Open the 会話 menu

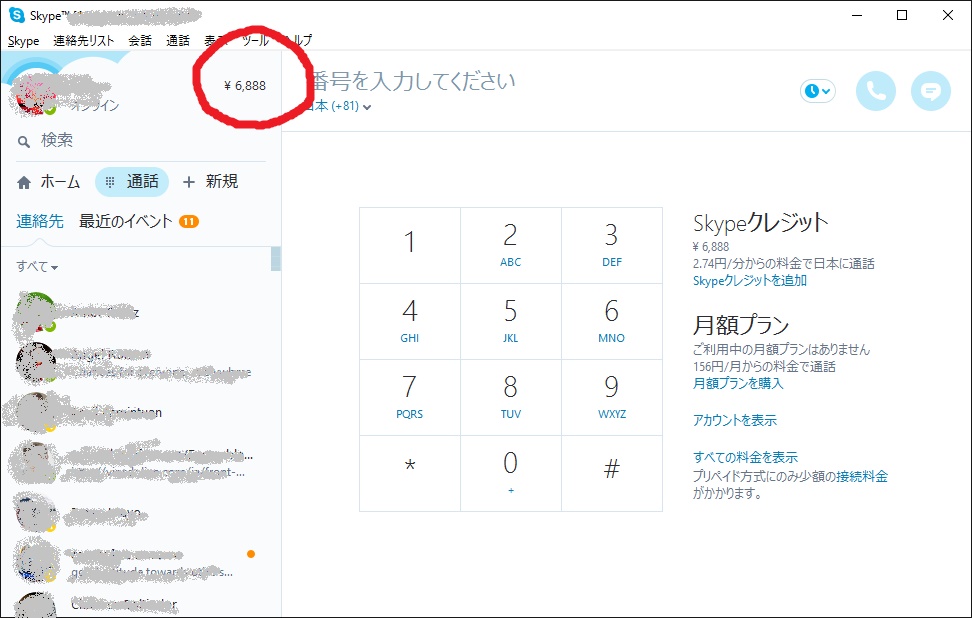pos(140,41)
